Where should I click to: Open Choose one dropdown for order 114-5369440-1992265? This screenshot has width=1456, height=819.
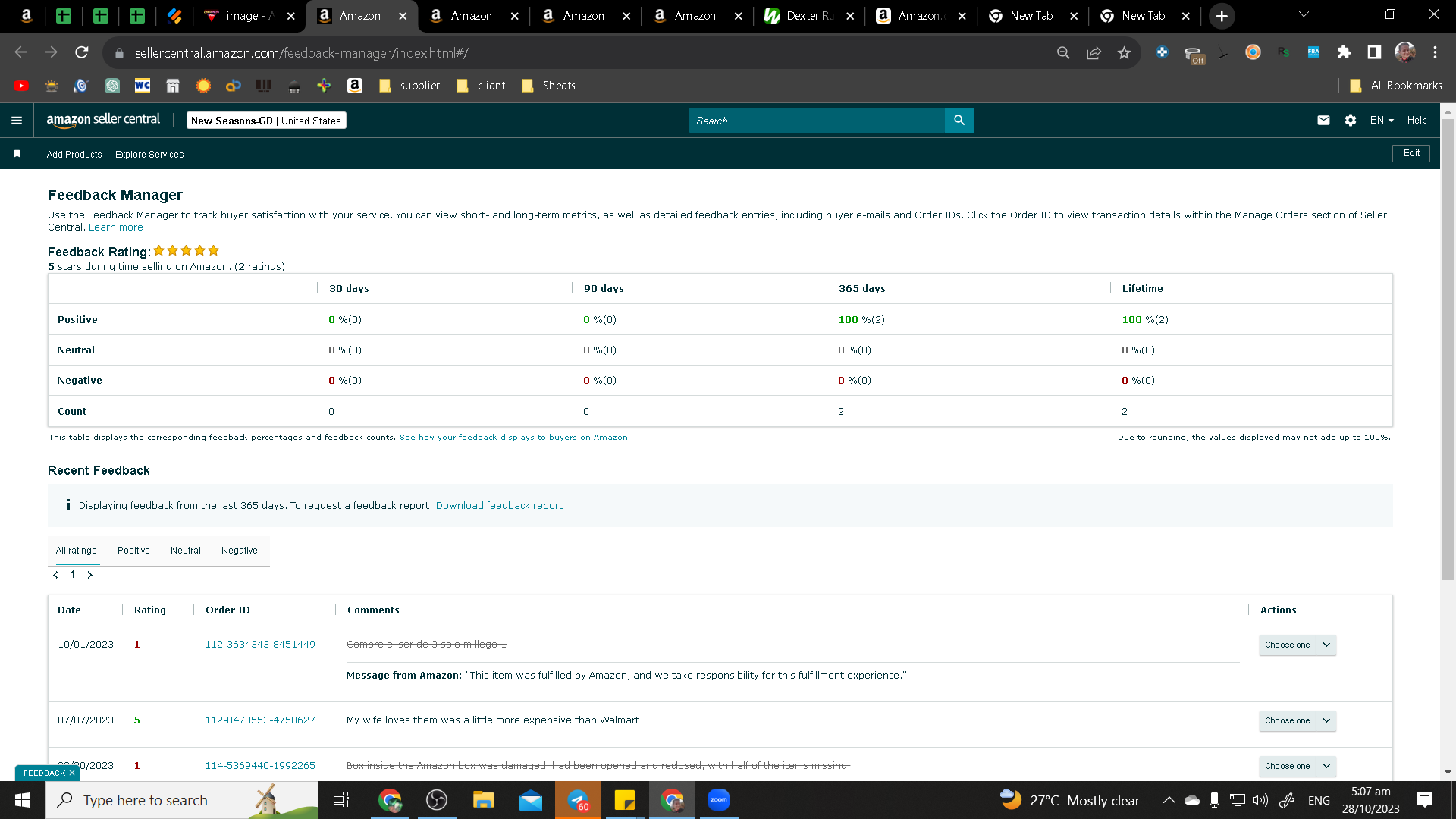coord(1298,766)
